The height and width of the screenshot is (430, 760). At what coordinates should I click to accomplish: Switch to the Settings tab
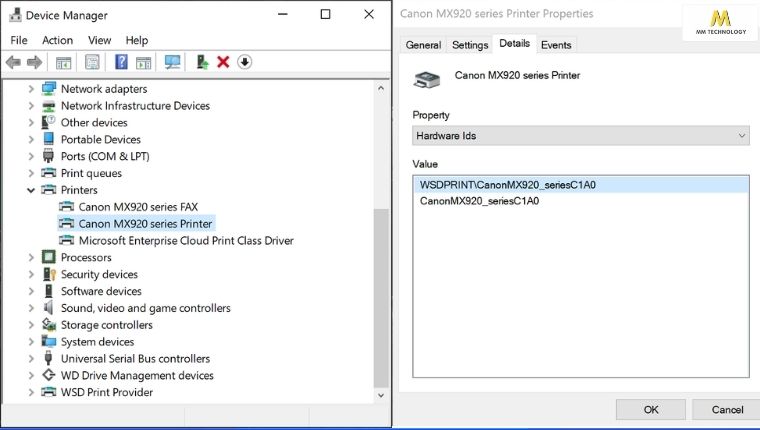[x=470, y=45]
